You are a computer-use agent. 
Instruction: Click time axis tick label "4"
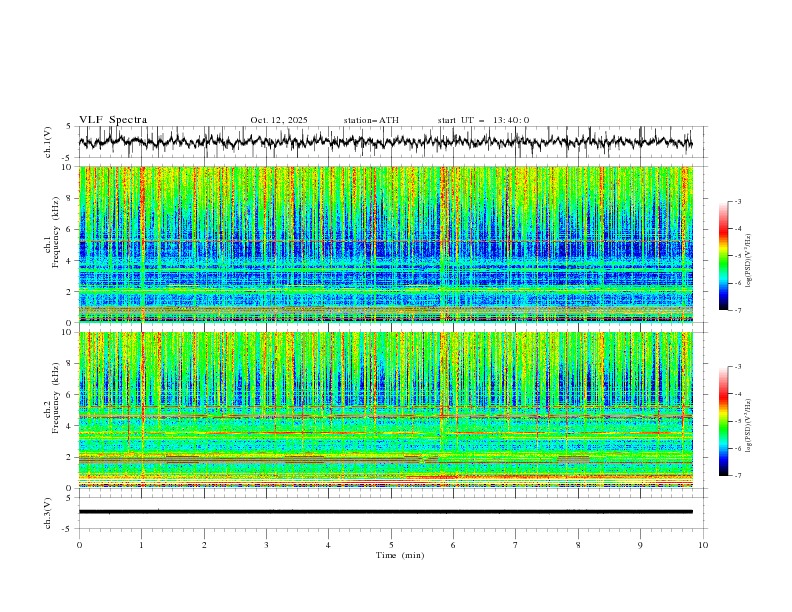329,545
